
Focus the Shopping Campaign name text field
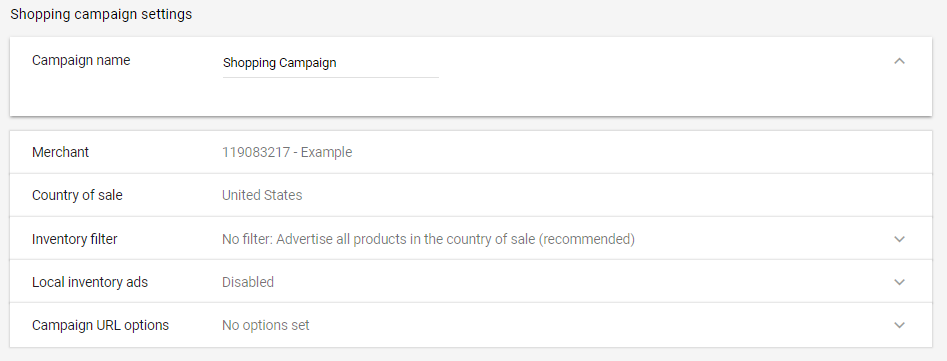pos(330,63)
